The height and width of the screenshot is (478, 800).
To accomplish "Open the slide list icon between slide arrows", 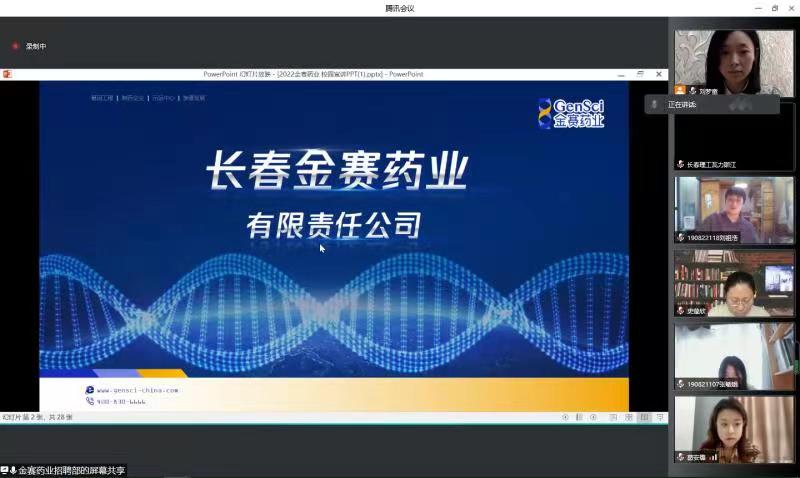I will (579, 417).
